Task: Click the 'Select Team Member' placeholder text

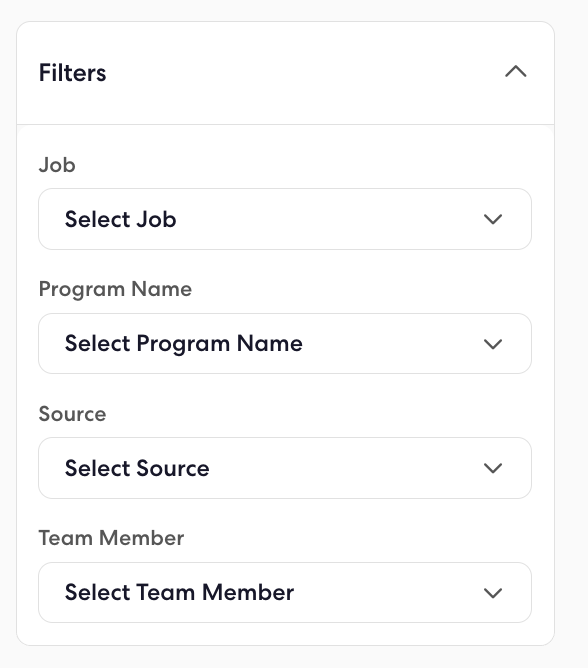Action: [x=179, y=593]
